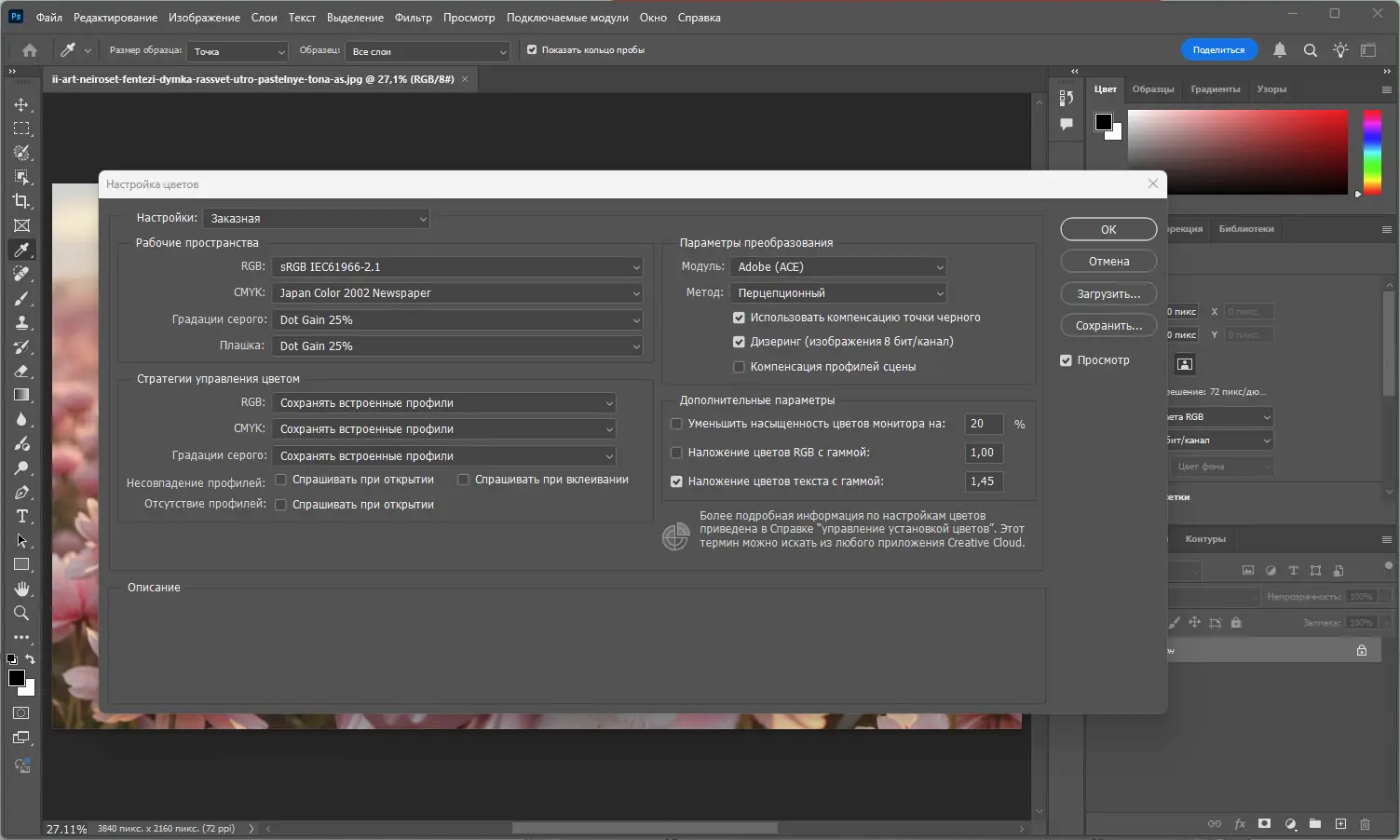The image size is (1400, 840).
Task: Enable Компенсация профилей сцены
Action: click(739, 366)
